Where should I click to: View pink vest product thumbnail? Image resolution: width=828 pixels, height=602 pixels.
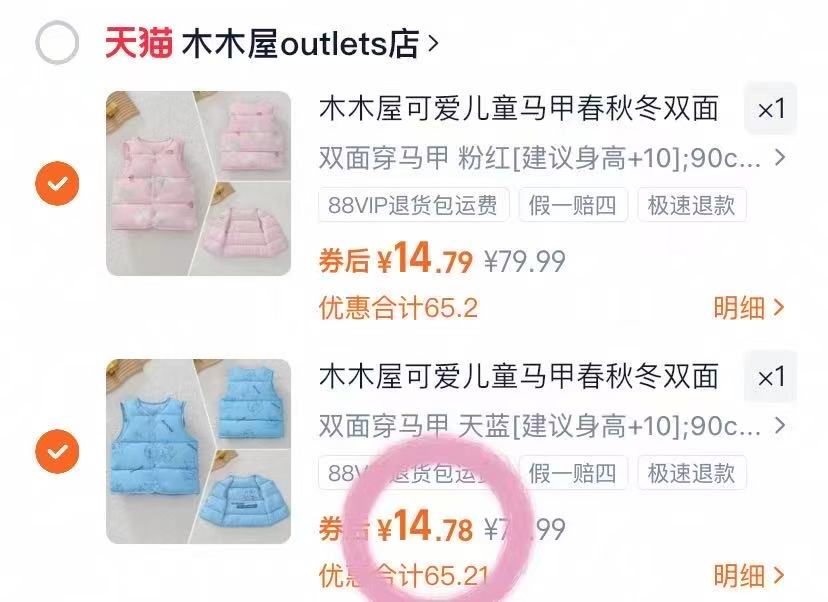(x=199, y=183)
